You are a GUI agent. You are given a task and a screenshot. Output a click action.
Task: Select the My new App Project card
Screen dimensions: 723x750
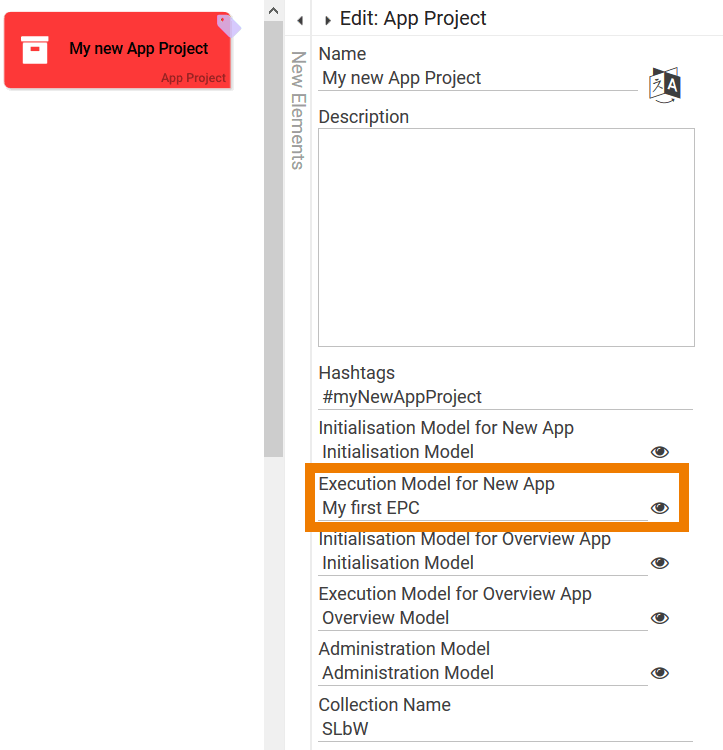point(118,51)
